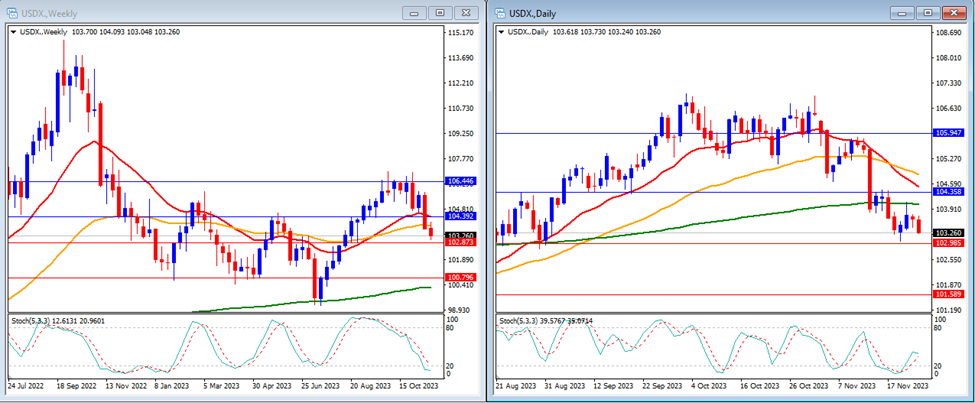Image resolution: width=975 pixels, height=403 pixels.
Task: Click the USDX Weekly window system icon
Action: pyautogui.click(x=14, y=13)
